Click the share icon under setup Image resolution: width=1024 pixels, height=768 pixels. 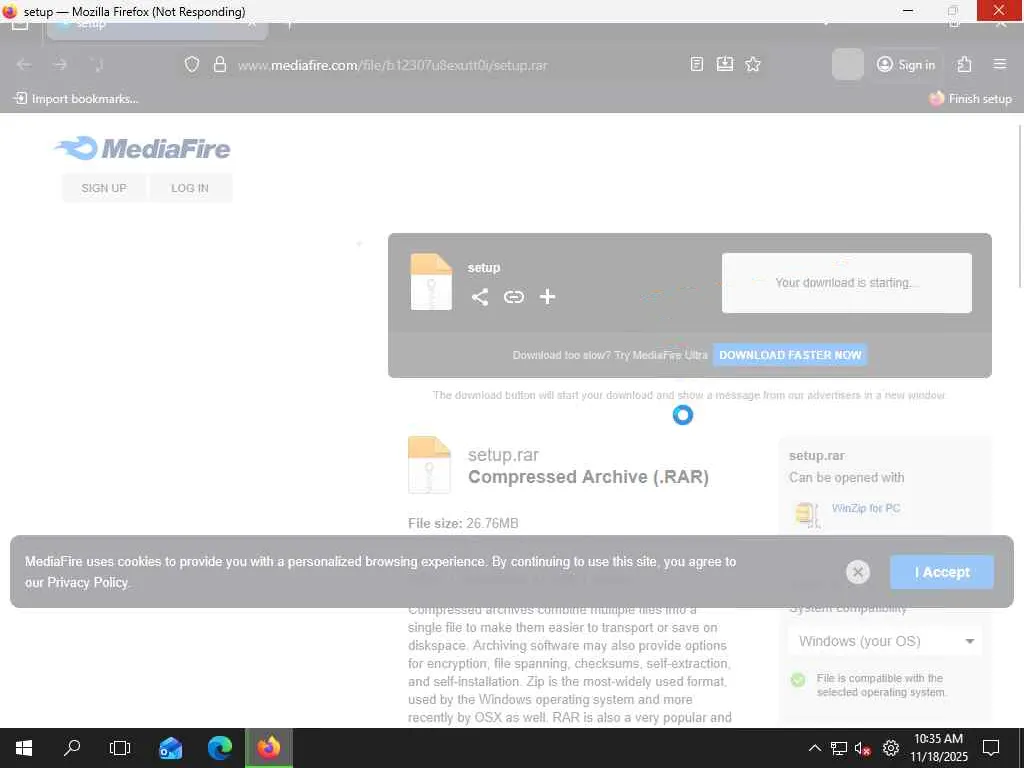tap(480, 297)
